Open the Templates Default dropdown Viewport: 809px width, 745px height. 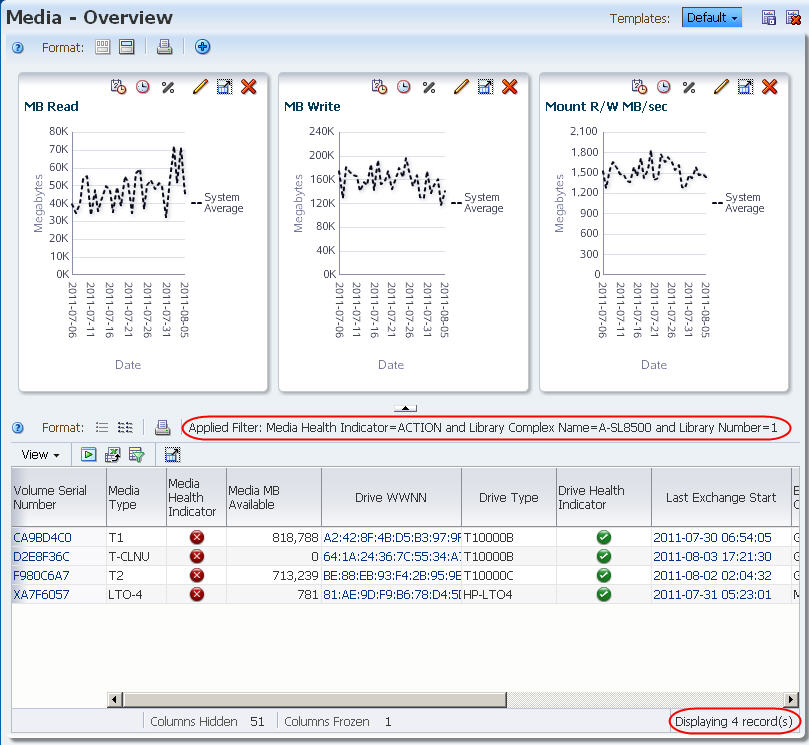coord(711,18)
